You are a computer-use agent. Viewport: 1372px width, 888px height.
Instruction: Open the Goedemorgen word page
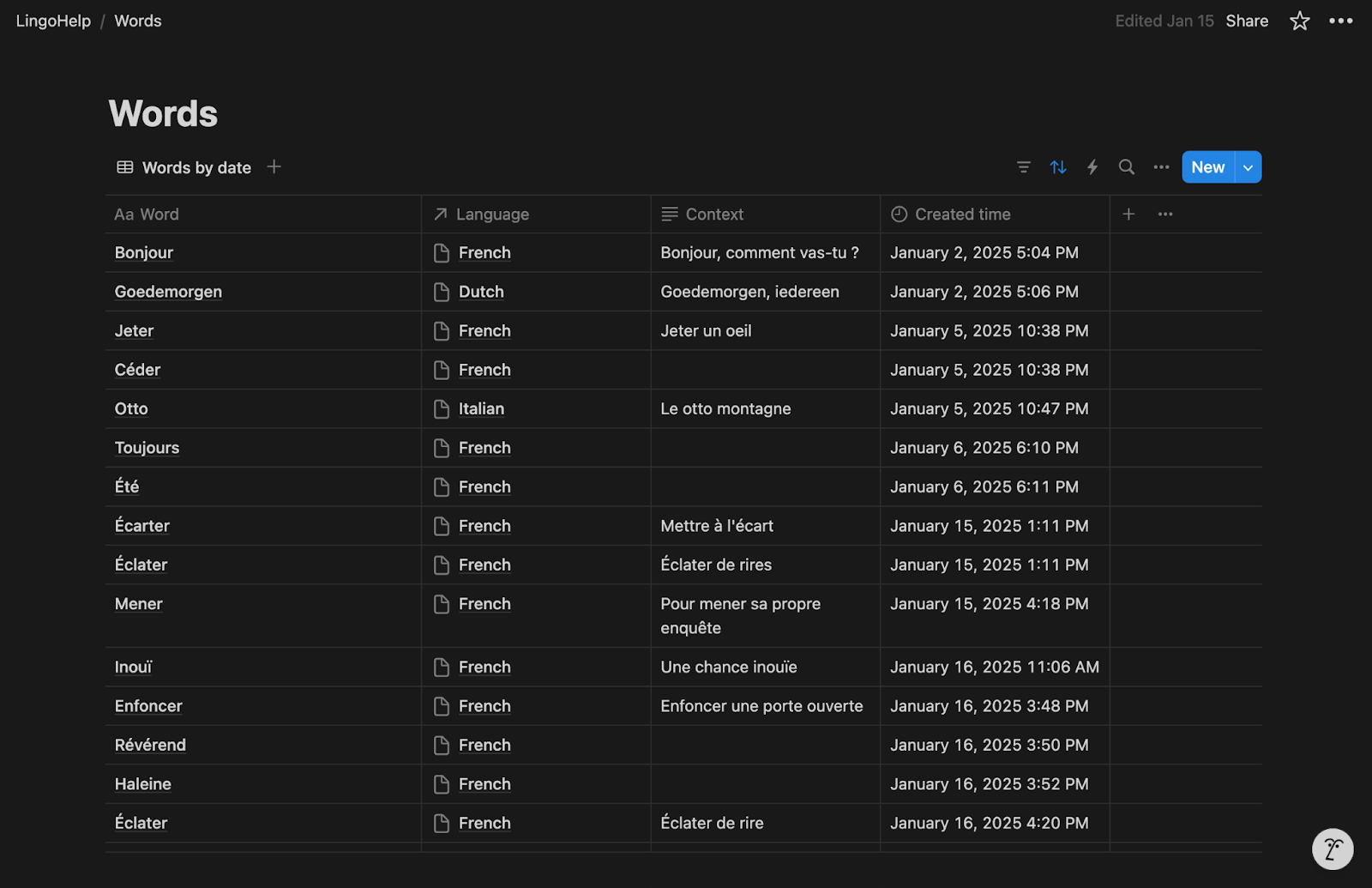(x=168, y=292)
